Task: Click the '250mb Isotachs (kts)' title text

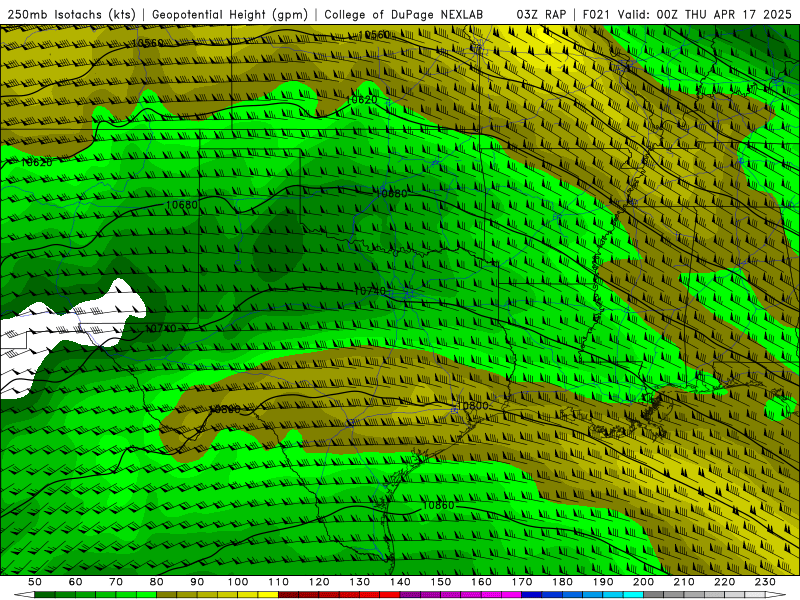Action: click(x=72, y=14)
